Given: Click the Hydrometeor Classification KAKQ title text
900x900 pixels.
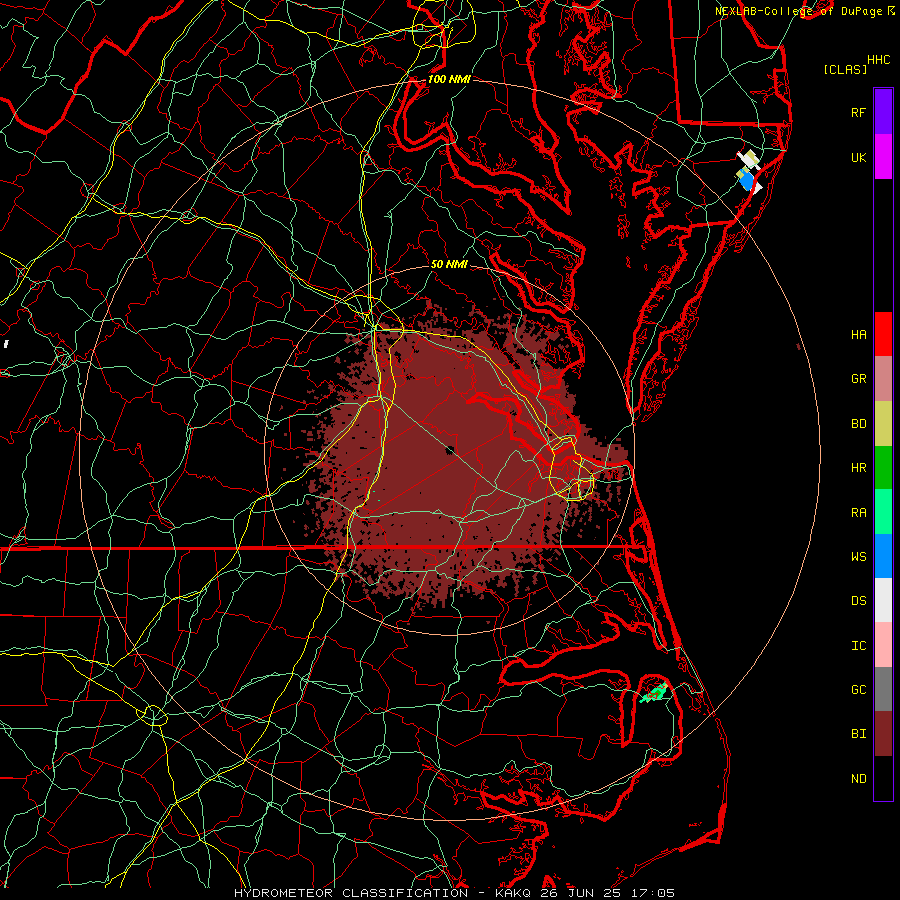Looking at the screenshot, I should (453, 893).
